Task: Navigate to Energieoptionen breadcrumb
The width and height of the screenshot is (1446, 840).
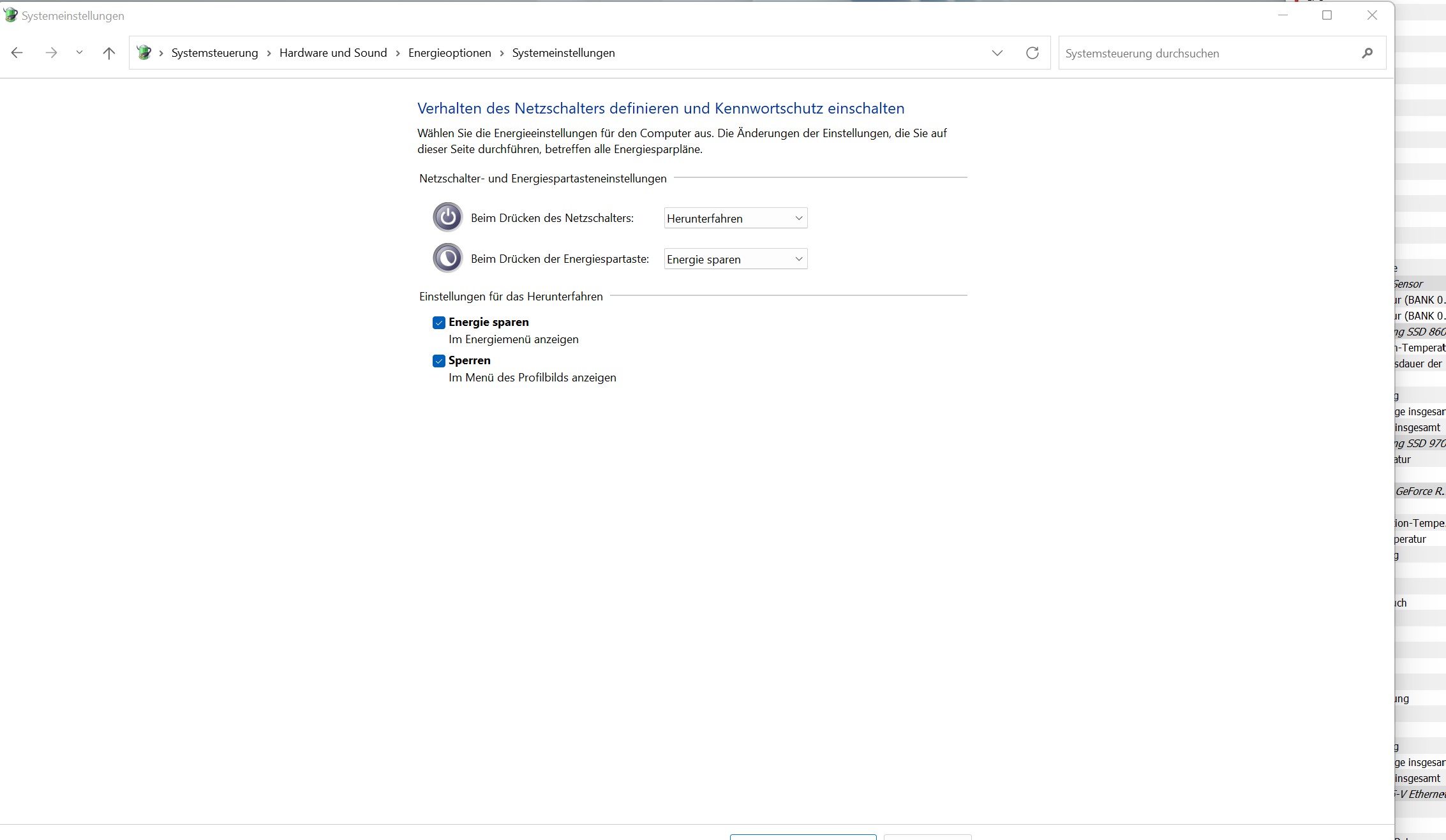Action: (x=449, y=53)
